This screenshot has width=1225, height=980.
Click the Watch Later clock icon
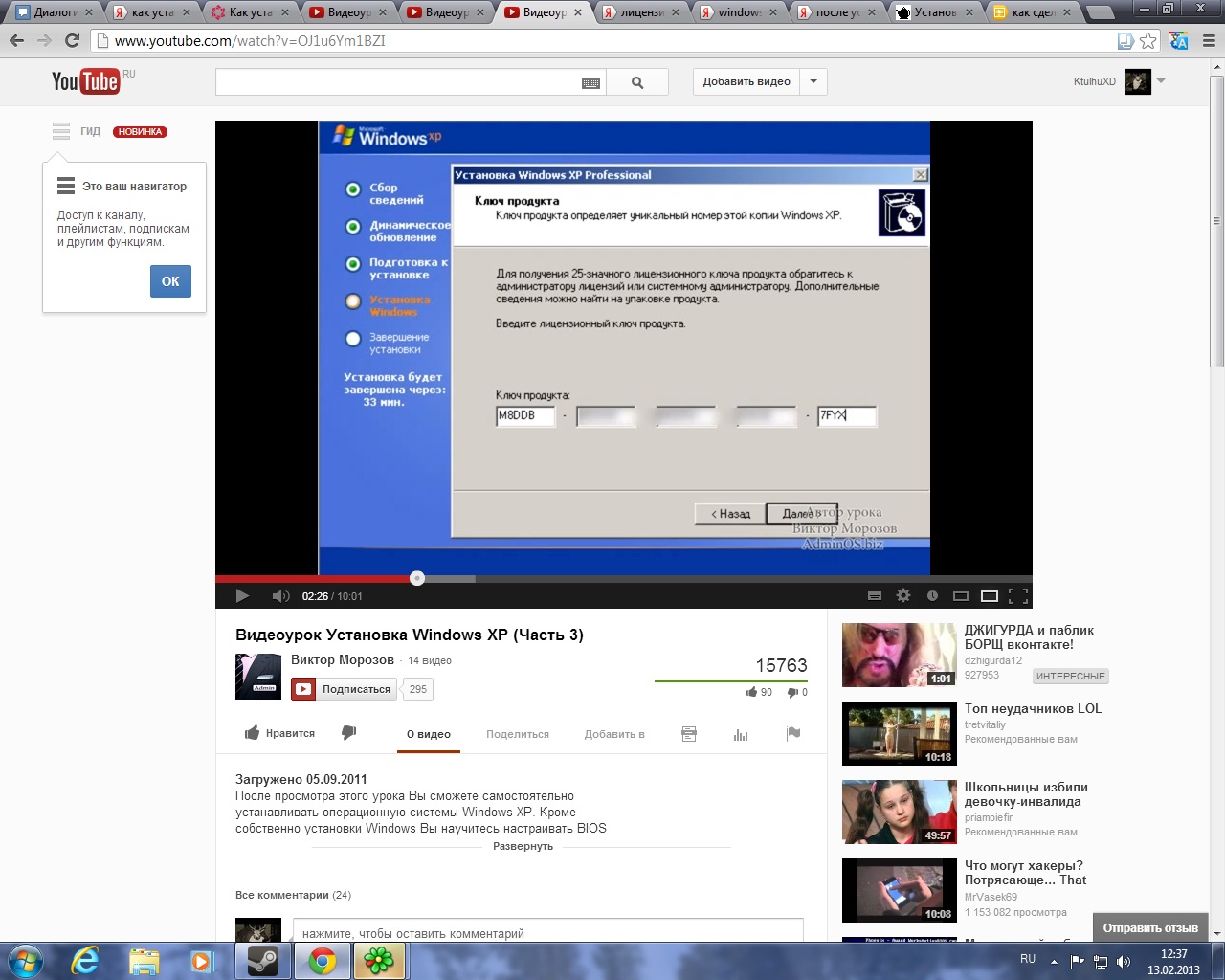click(x=932, y=596)
